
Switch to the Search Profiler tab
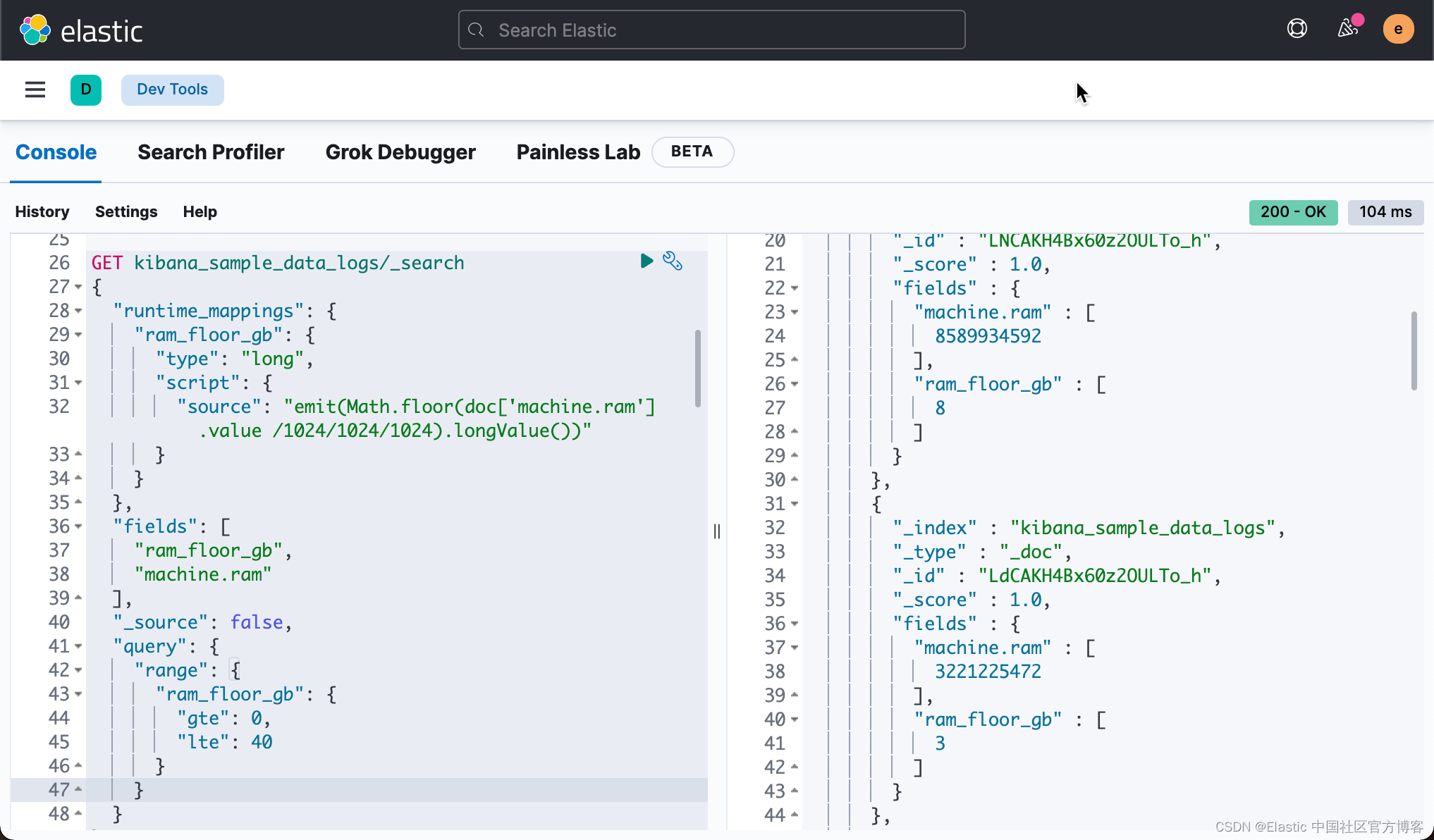pos(211,152)
